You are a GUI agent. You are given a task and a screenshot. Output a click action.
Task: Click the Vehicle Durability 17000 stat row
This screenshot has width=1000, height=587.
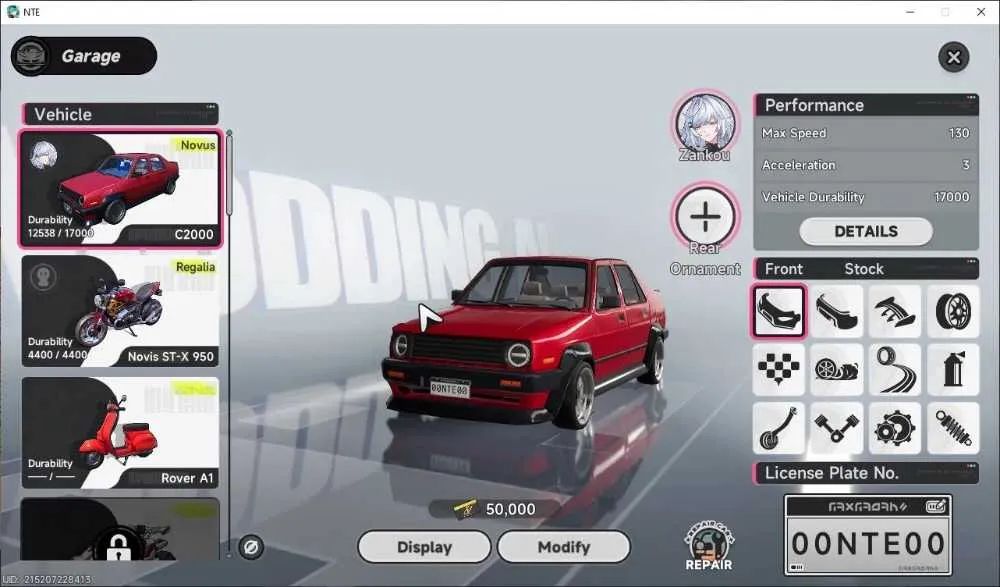pos(865,197)
